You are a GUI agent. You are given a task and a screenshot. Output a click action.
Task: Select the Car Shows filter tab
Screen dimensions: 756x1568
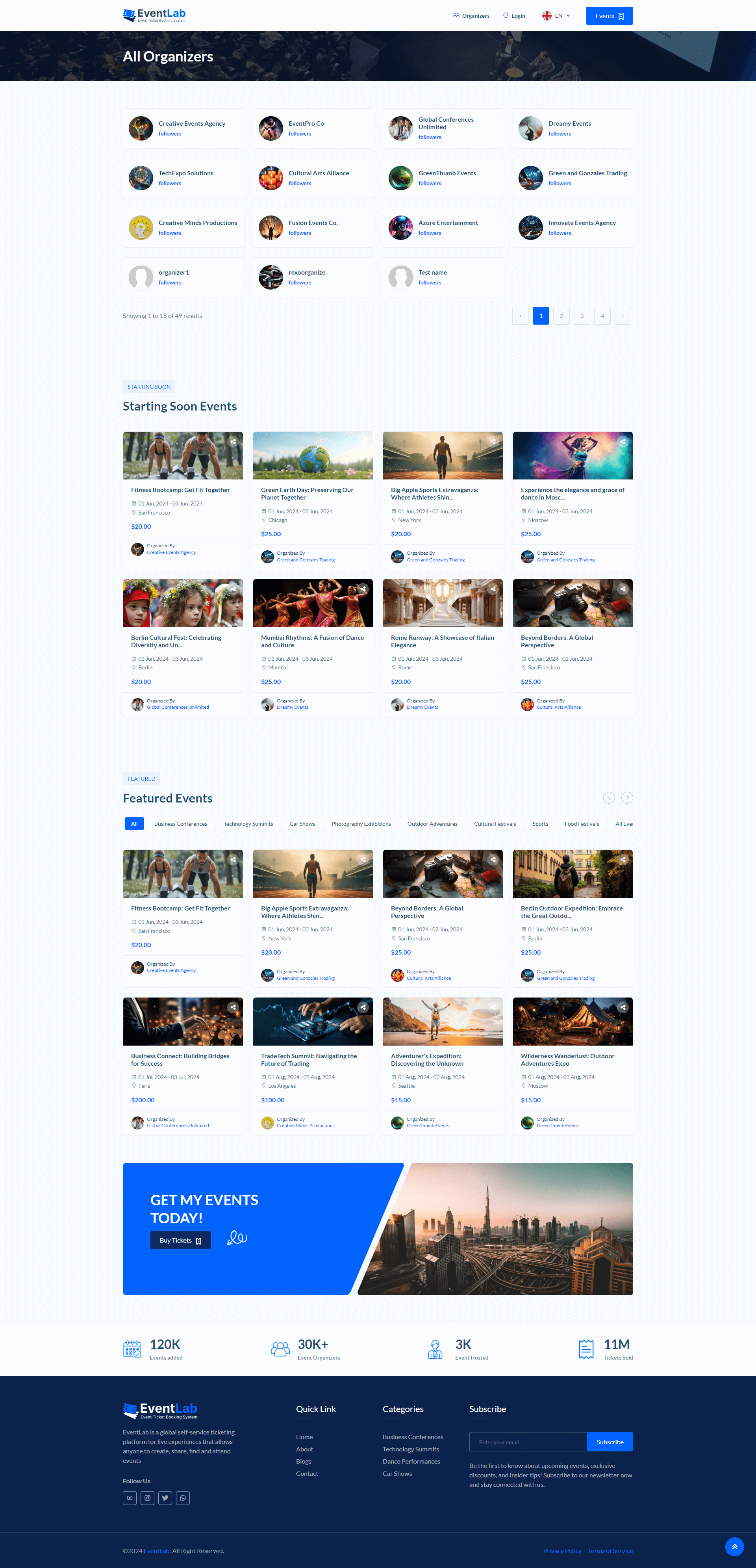click(x=302, y=823)
